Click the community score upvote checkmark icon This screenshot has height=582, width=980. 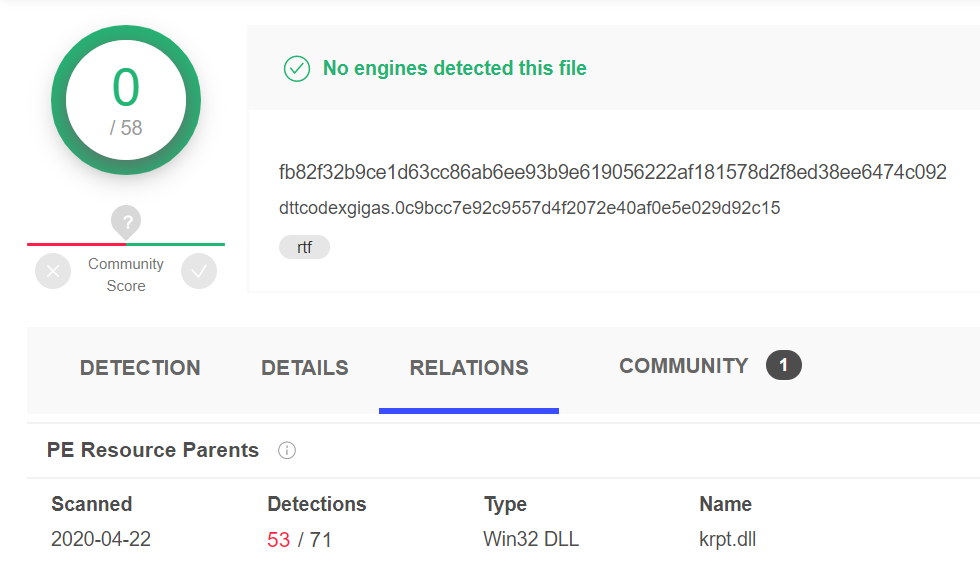point(199,271)
